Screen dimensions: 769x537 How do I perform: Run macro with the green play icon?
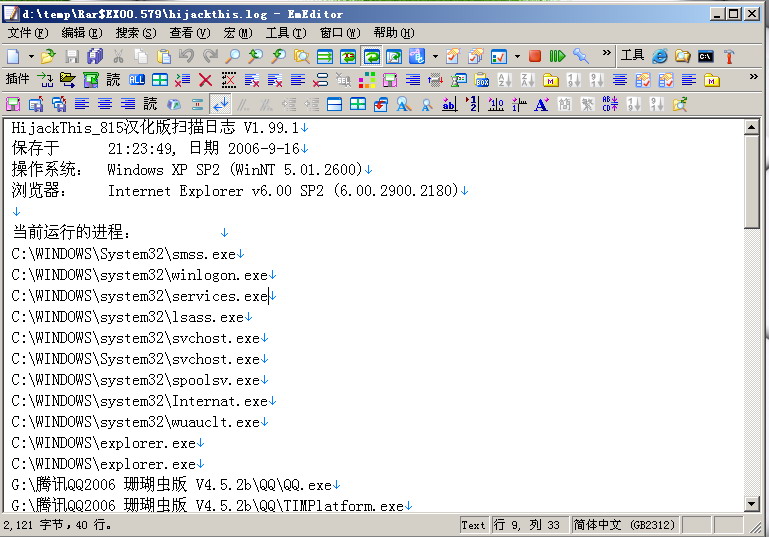(557, 56)
